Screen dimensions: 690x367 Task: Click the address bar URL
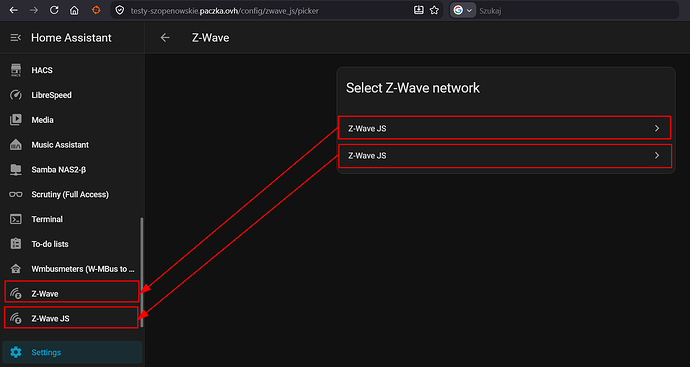[224, 11]
